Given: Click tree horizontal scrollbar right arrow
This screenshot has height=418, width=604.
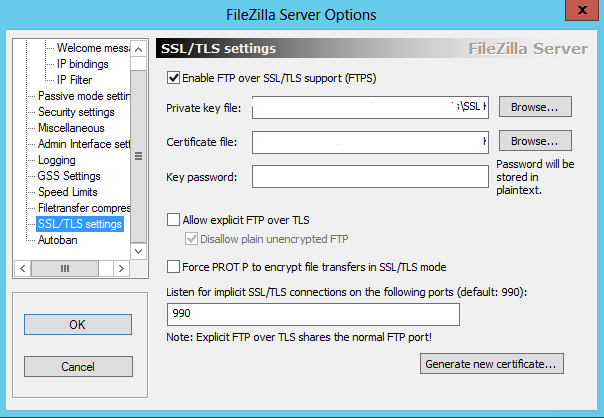Looking at the screenshot, I should [121, 268].
